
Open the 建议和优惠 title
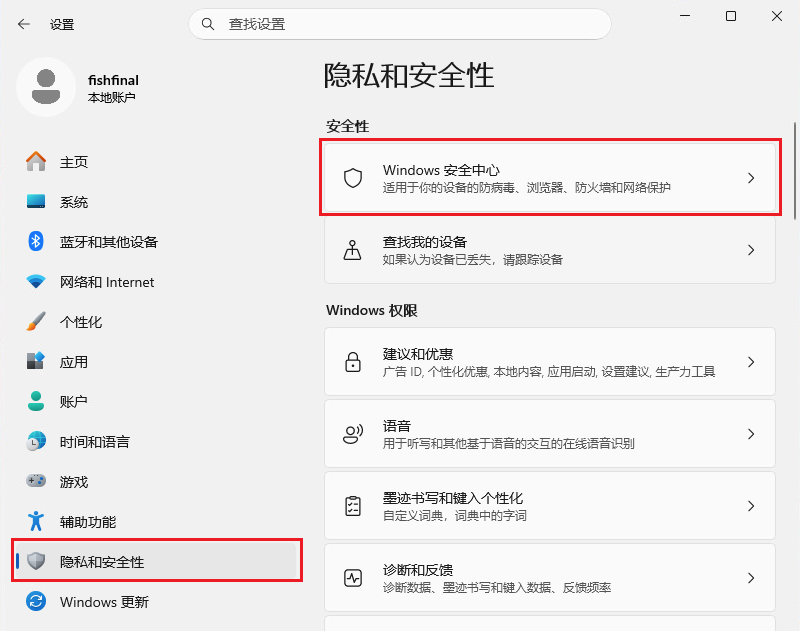[x=418, y=354]
